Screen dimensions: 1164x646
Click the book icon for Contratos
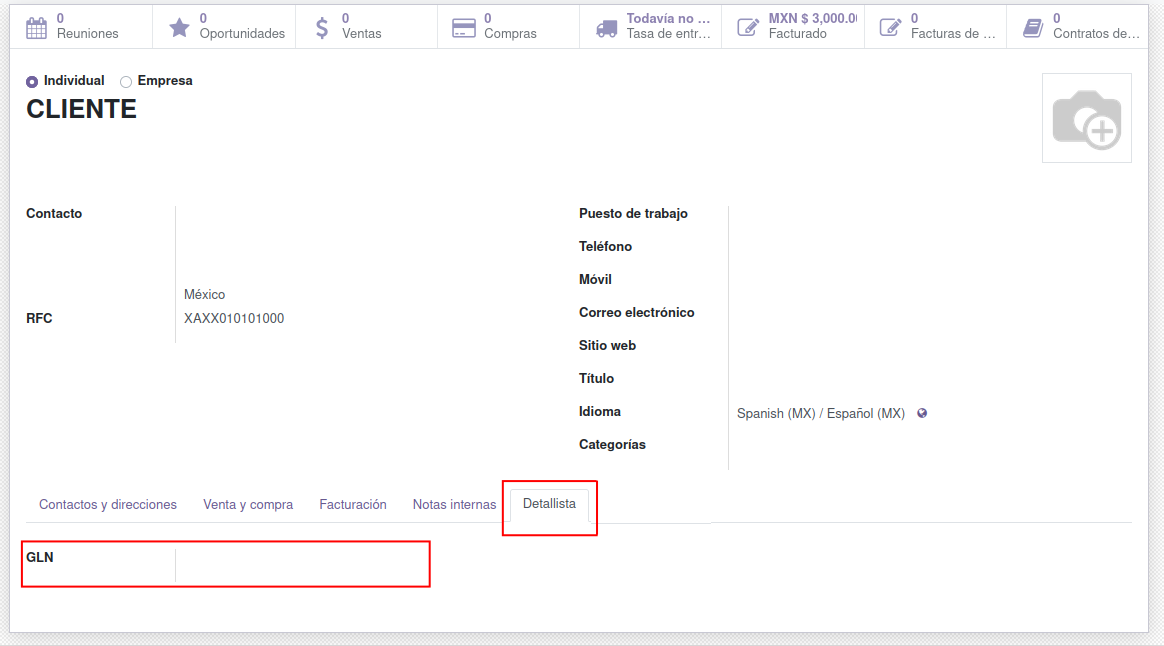pos(1032,27)
